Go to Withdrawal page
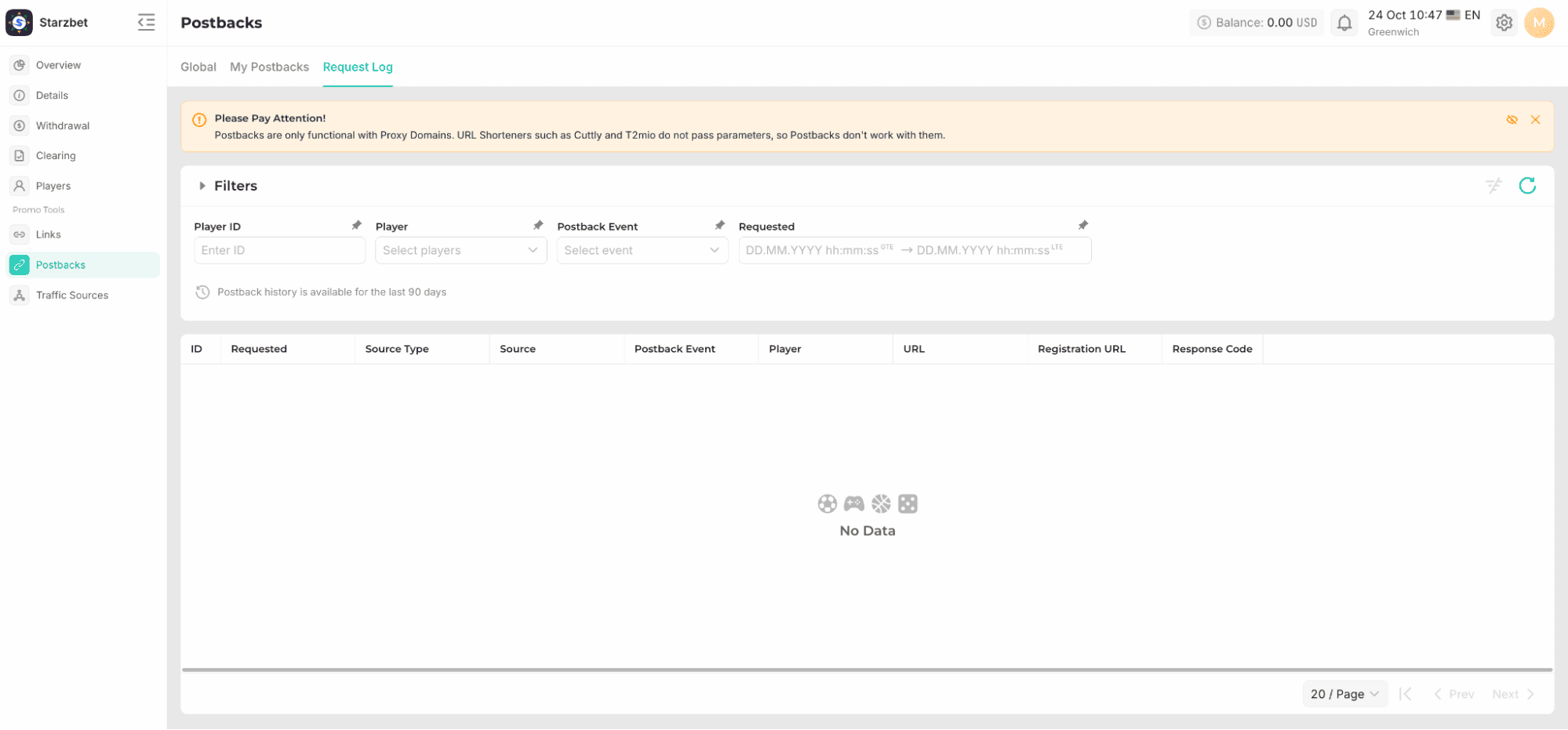The height and width of the screenshot is (730, 1568). click(83, 125)
